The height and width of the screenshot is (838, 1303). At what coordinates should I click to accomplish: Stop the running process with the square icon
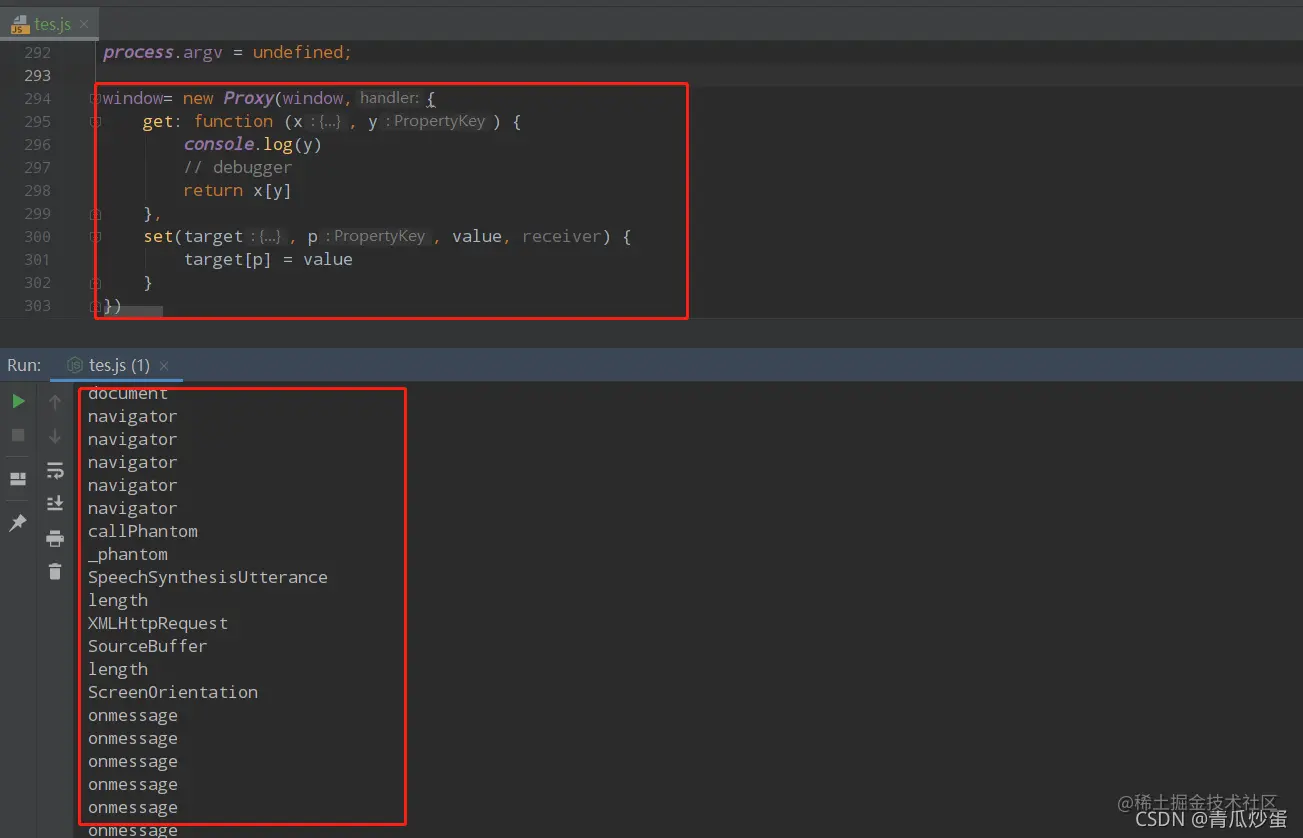tap(18, 436)
